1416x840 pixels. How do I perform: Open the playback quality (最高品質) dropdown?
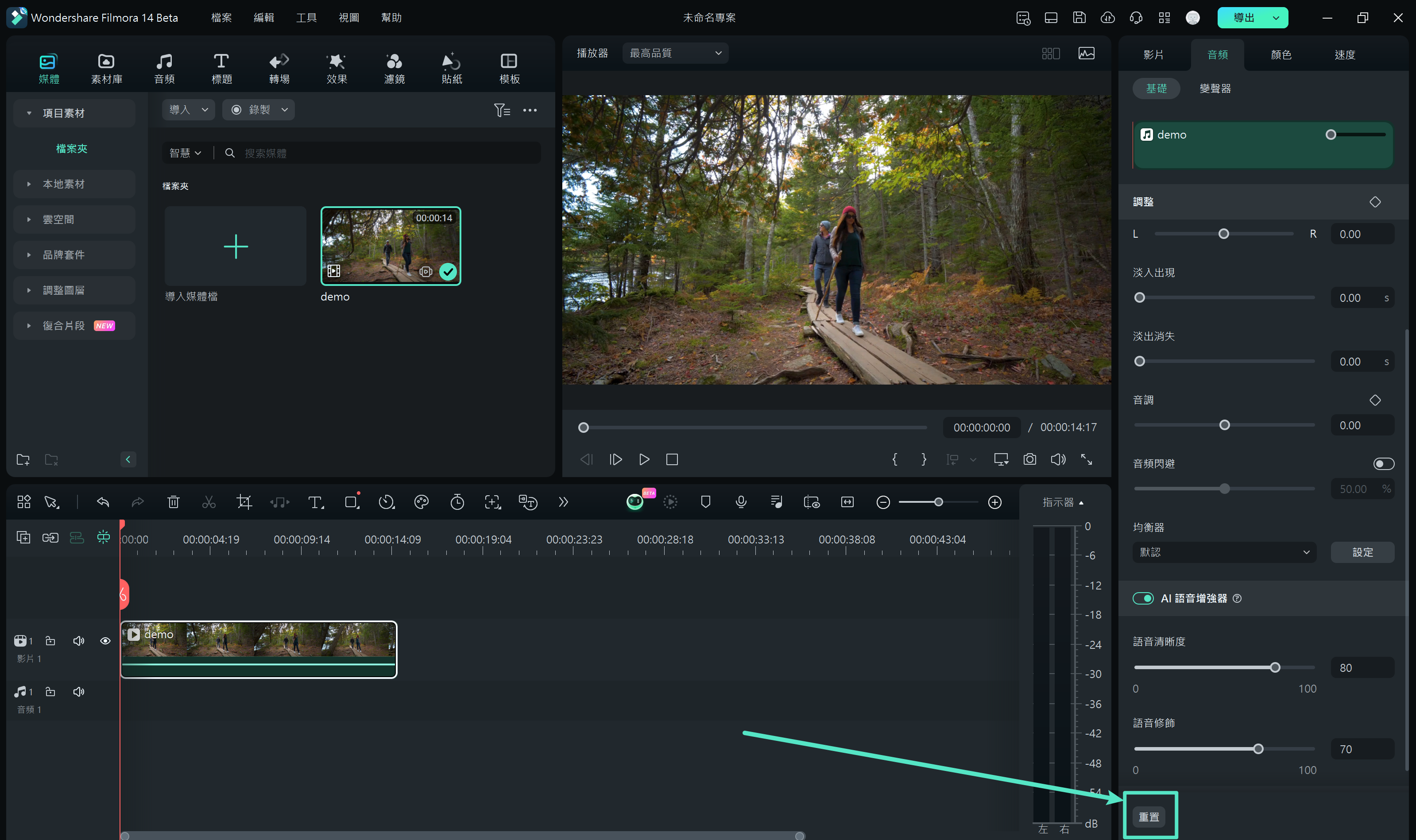click(x=675, y=53)
